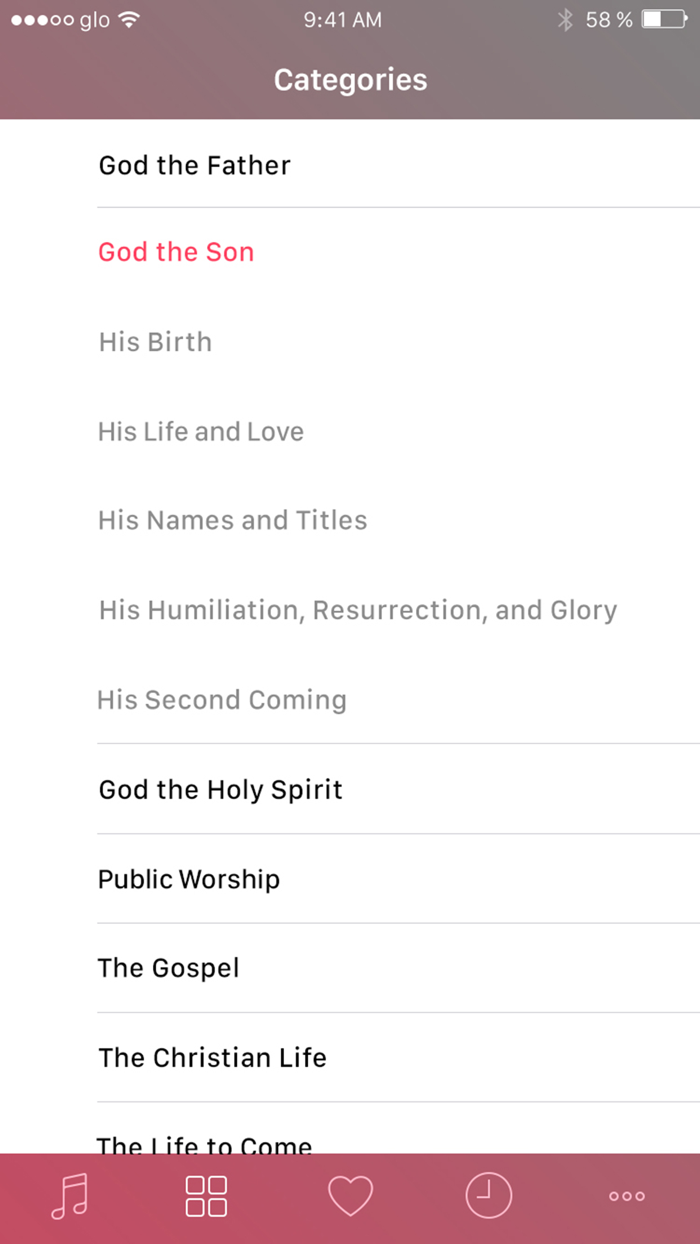
Task: Select His Birth subcategory
Action: [155, 342]
